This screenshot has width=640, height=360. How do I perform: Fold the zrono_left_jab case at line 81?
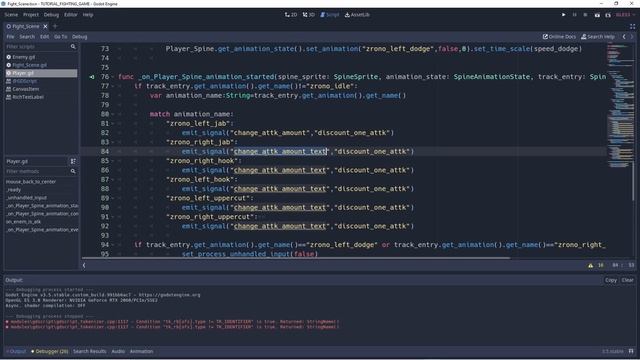coord(113,124)
